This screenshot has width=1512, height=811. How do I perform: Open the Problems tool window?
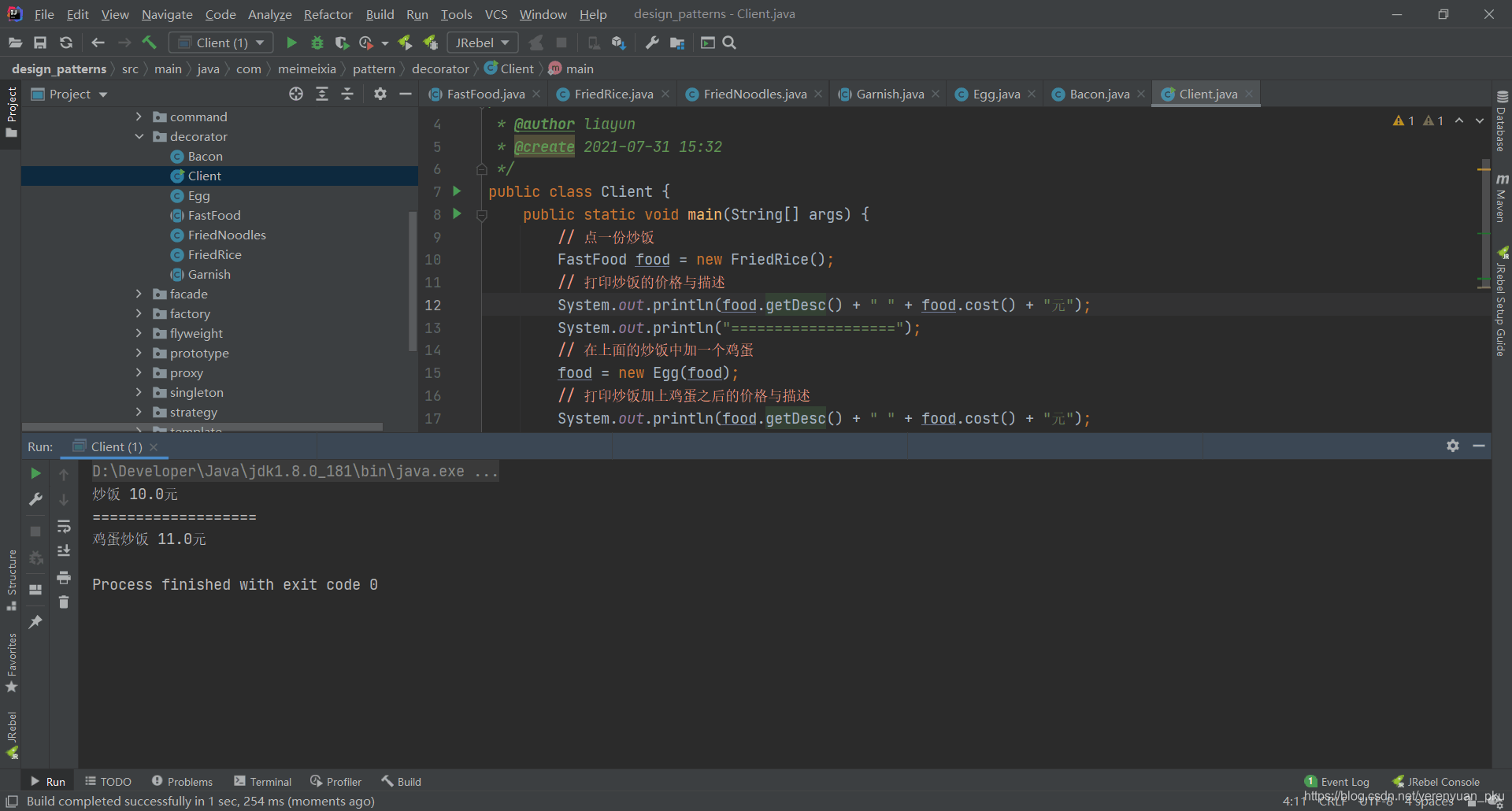[x=182, y=781]
